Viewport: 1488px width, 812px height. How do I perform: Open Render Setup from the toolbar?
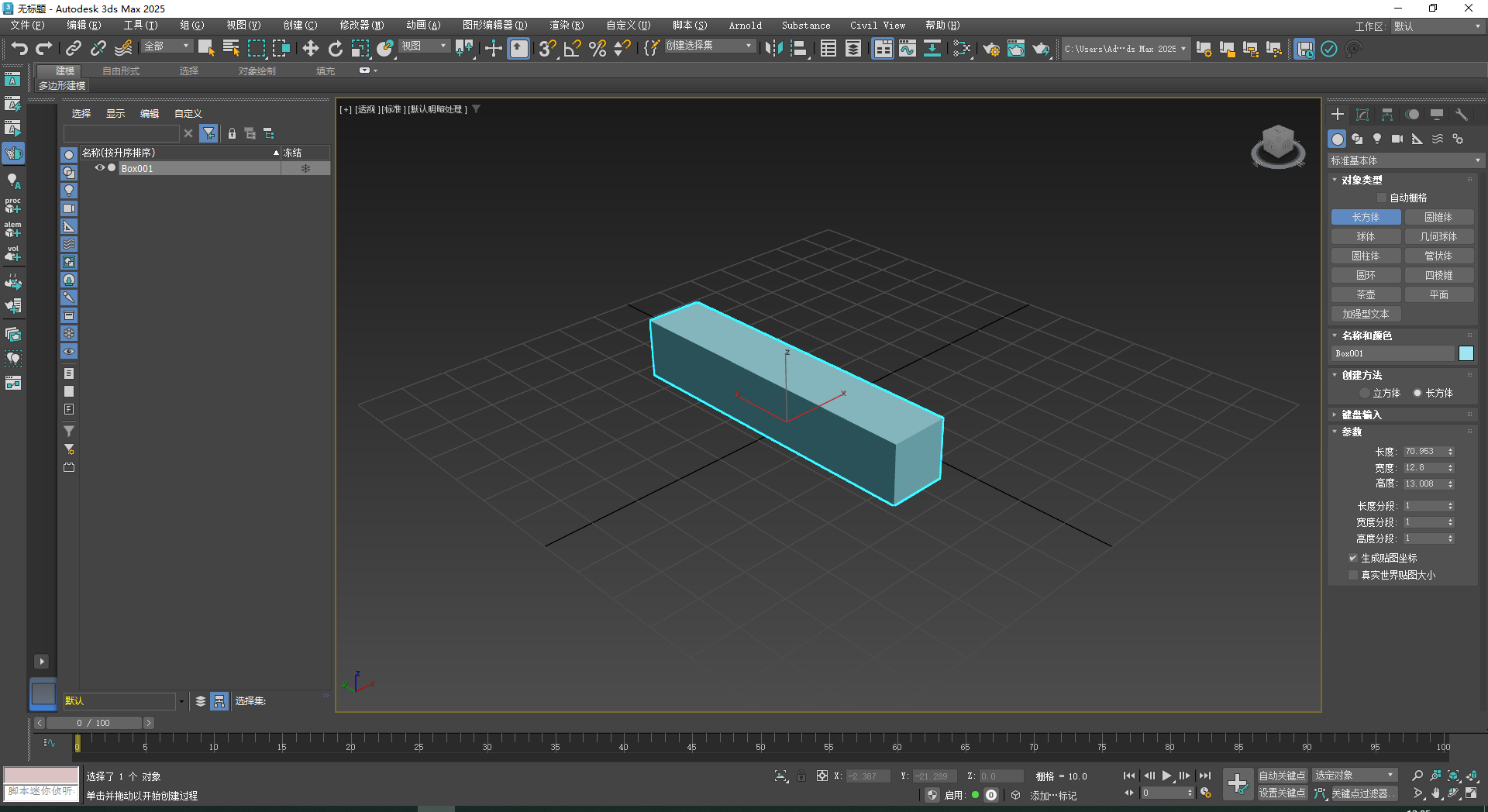click(x=990, y=49)
